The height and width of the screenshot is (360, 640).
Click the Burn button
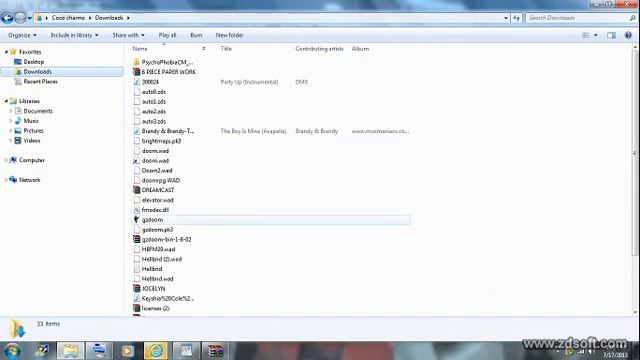pos(196,35)
